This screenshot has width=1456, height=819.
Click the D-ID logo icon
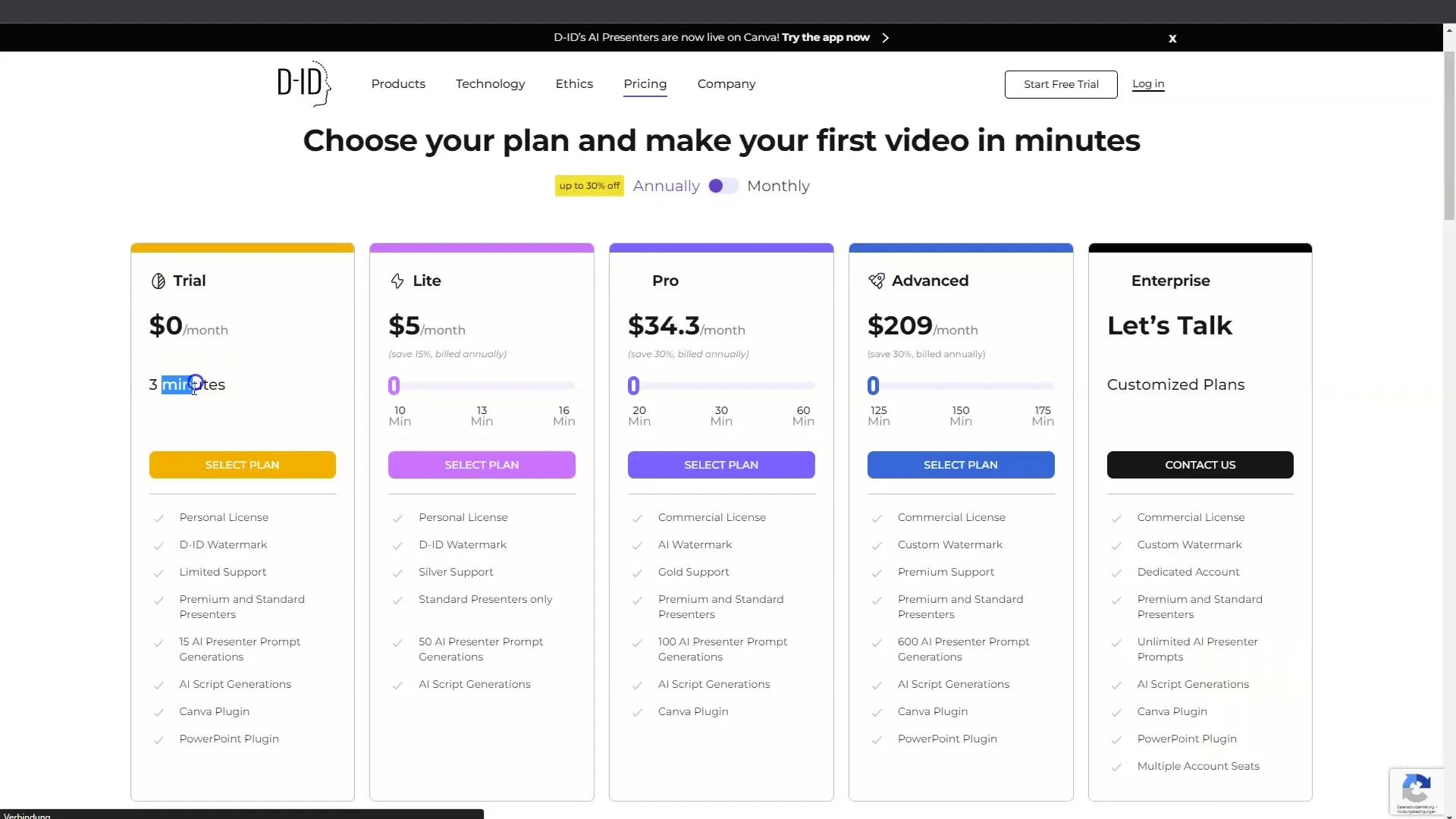point(304,83)
